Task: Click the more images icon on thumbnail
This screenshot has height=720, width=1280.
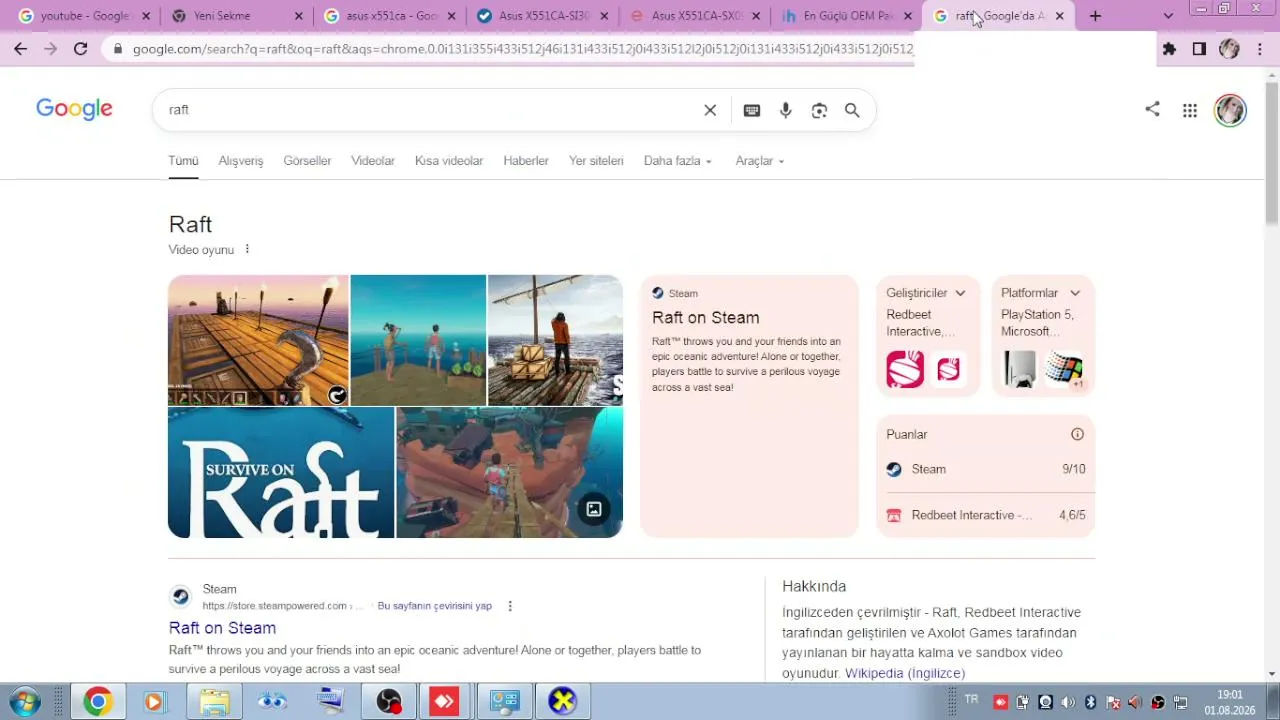Action: [x=594, y=509]
